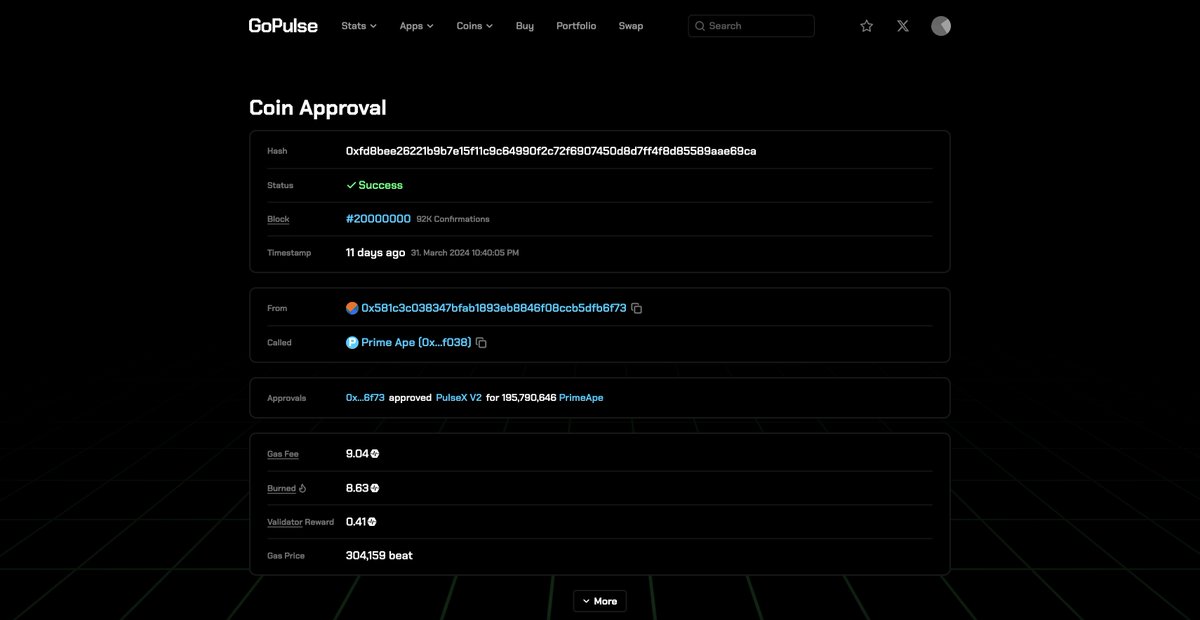This screenshot has width=1200, height=620.
Task: Switch to the Portfolio page
Action: click(576, 25)
